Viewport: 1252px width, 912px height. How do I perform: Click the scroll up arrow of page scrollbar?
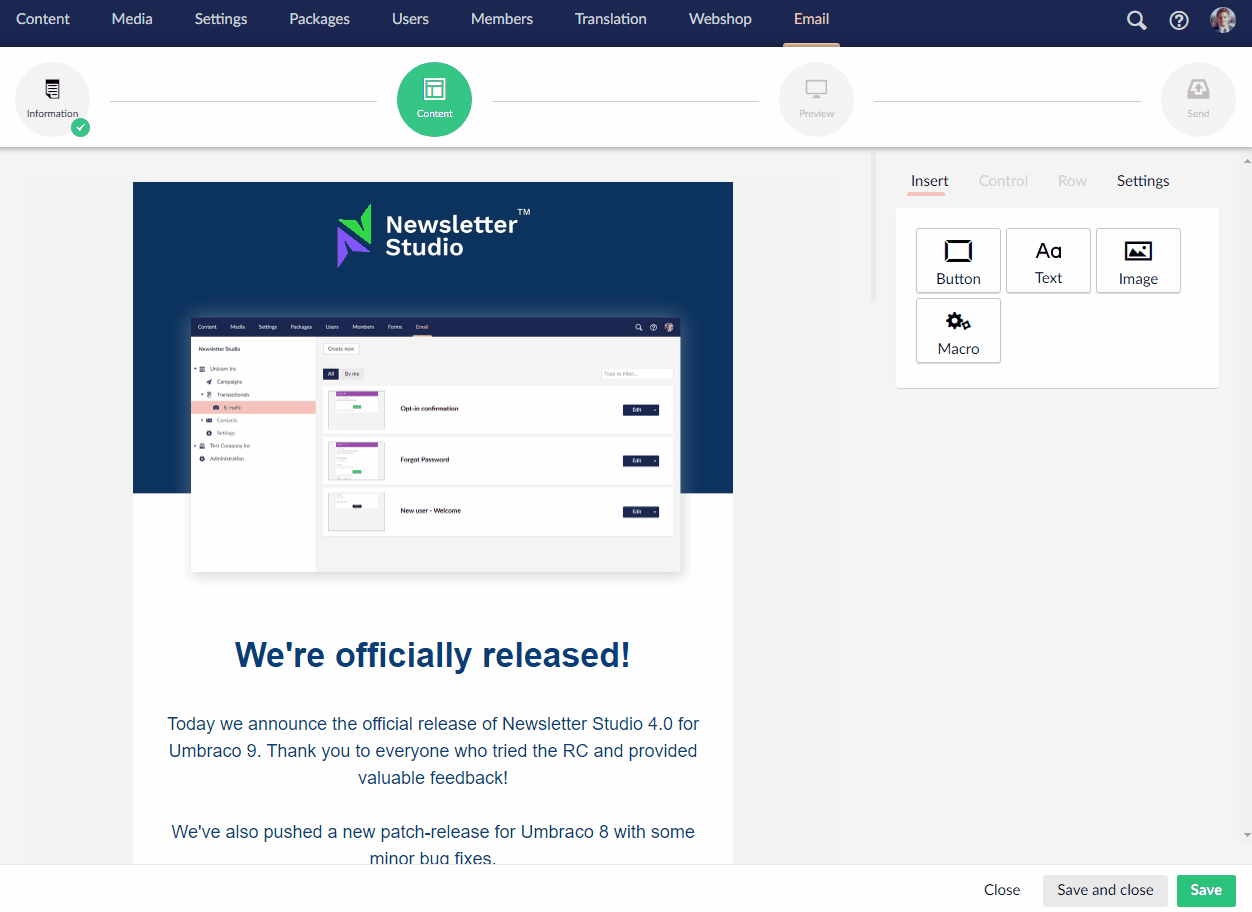1245,160
